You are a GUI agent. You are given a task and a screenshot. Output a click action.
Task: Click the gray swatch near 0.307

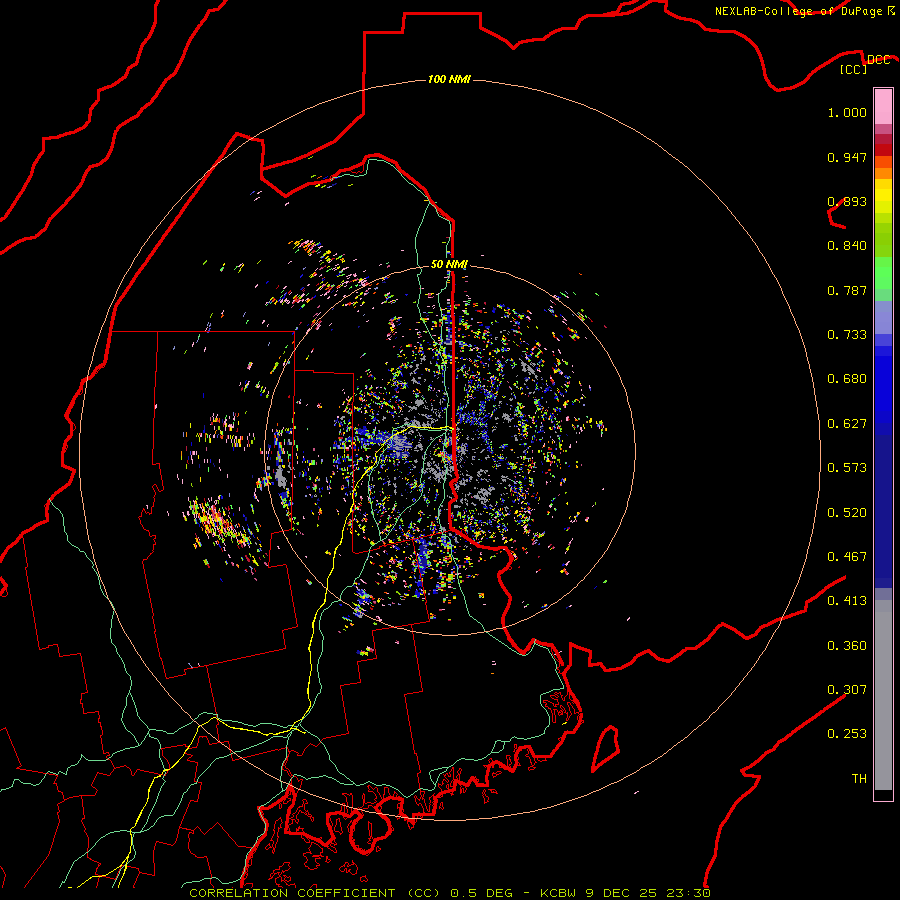pyautogui.click(x=883, y=695)
